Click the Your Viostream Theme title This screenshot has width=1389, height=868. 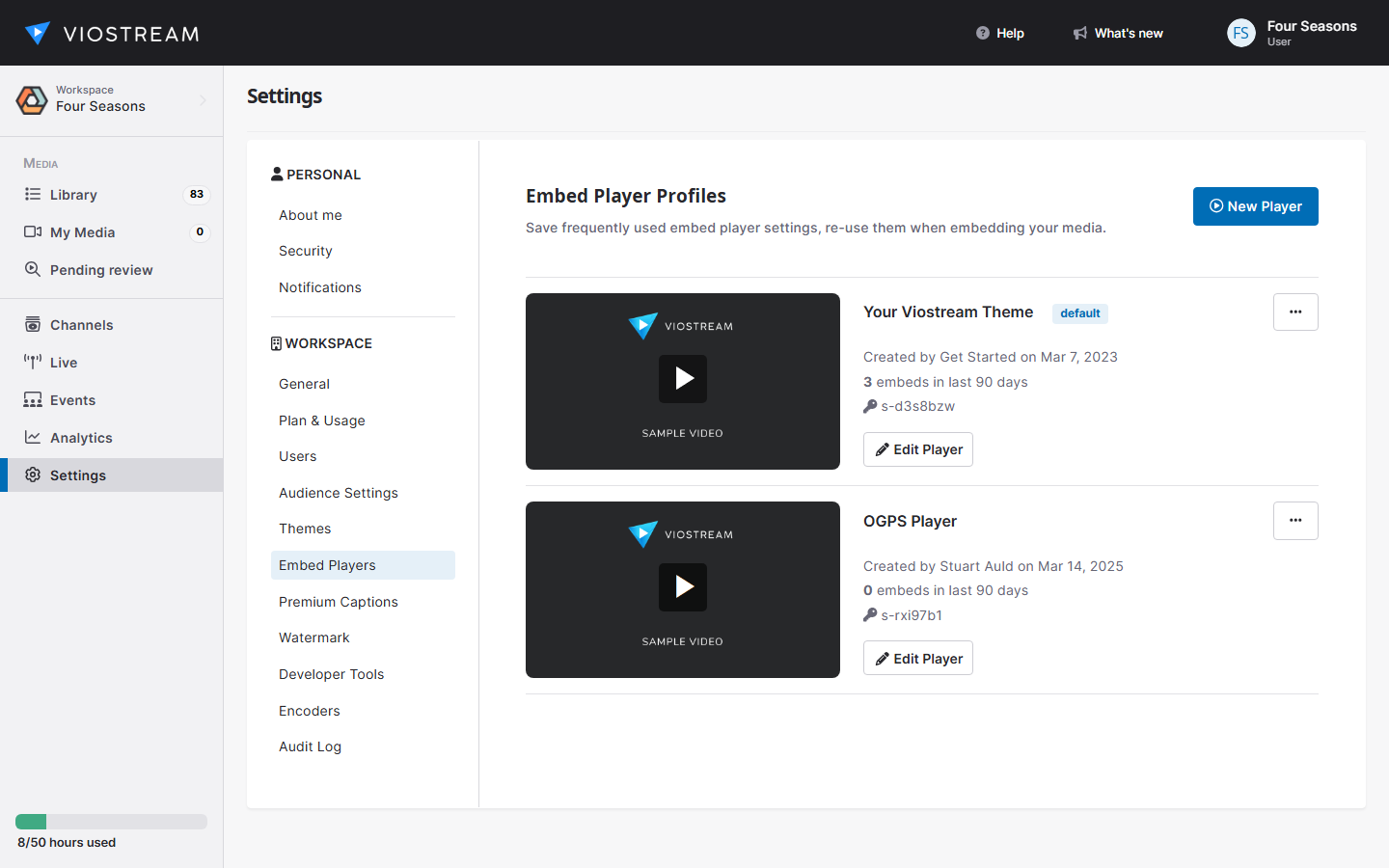[x=948, y=312]
